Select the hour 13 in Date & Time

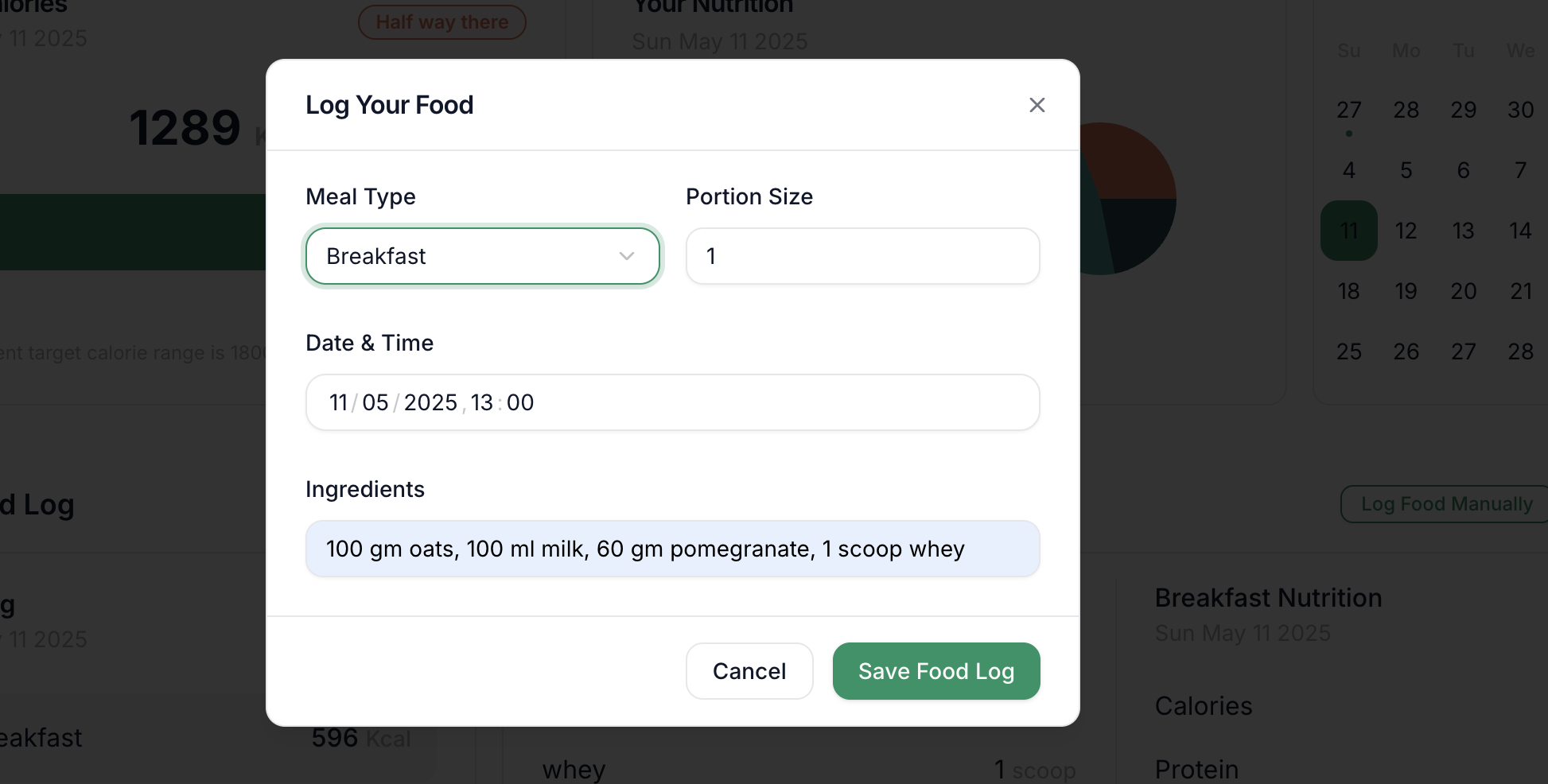pos(482,402)
